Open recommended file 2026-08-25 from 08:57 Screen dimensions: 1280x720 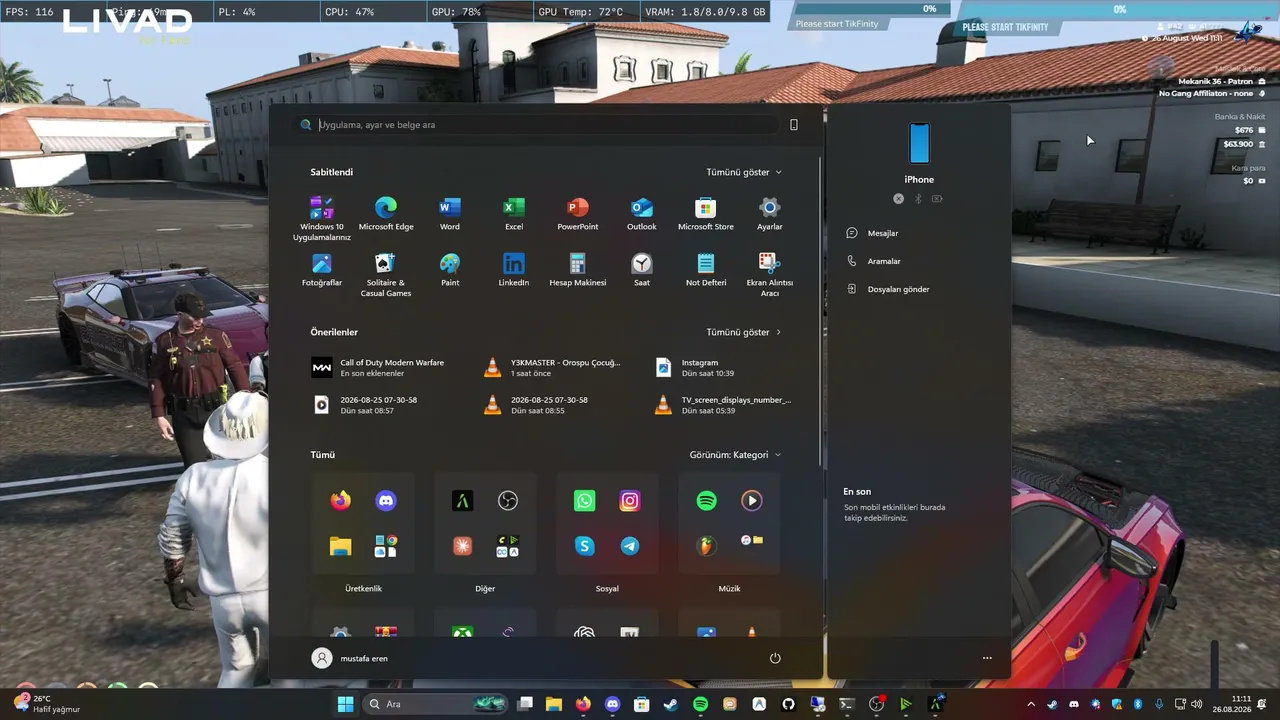tap(364, 405)
